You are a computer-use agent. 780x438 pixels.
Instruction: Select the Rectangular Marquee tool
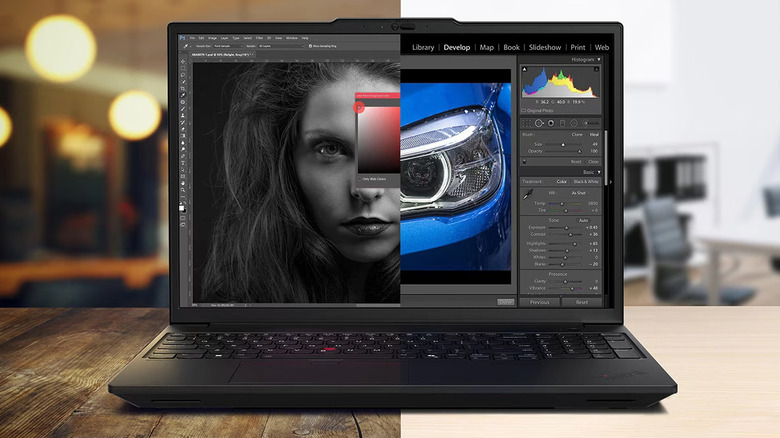pyautogui.click(x=183, y=68)
